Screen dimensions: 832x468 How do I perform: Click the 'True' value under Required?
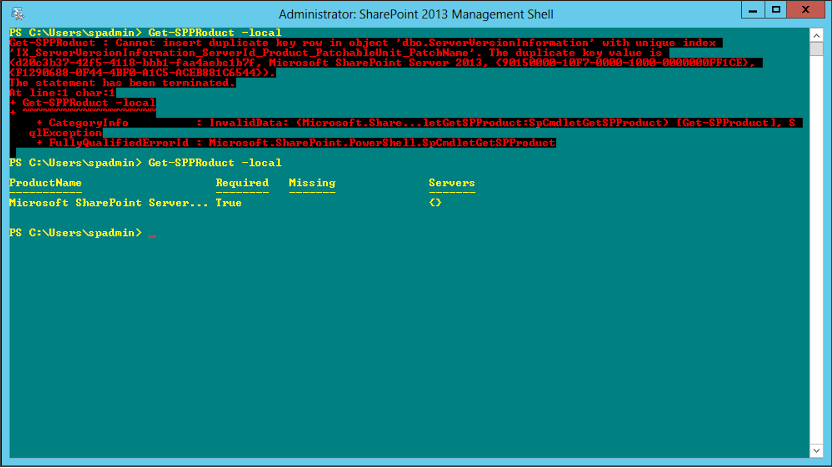coord(229,203)
